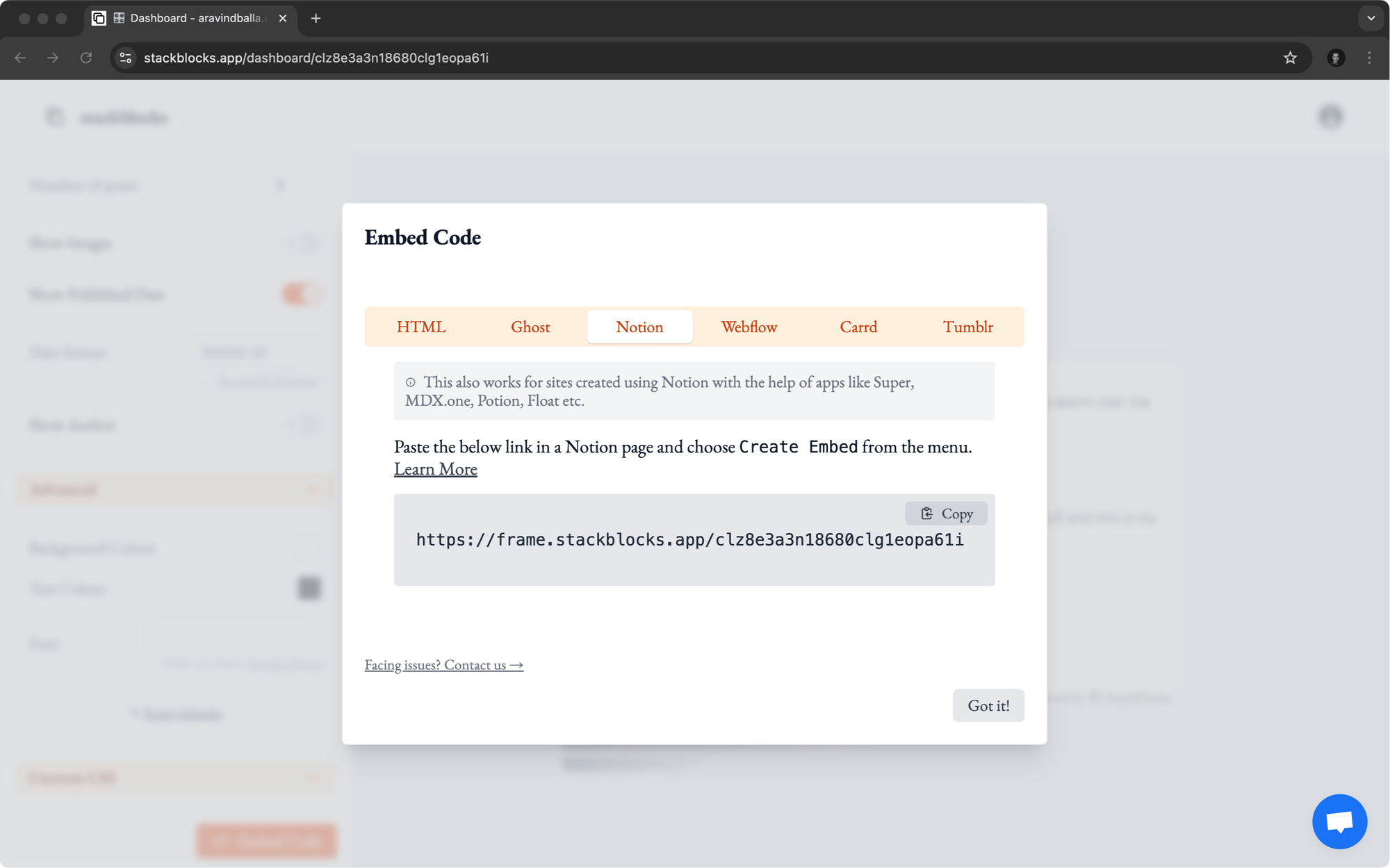
Task: Toggle the Show Published Date switch
Action: (x=302, y=294)
